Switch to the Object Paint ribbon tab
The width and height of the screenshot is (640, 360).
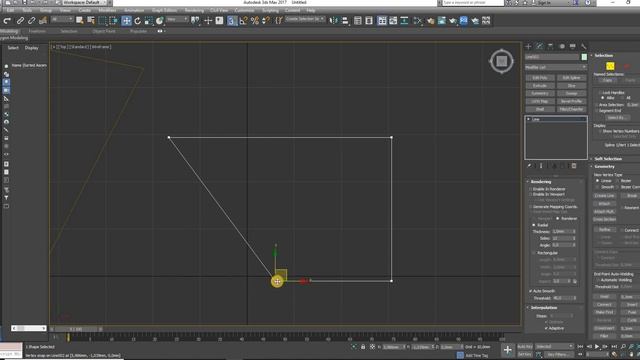[104, 31]
